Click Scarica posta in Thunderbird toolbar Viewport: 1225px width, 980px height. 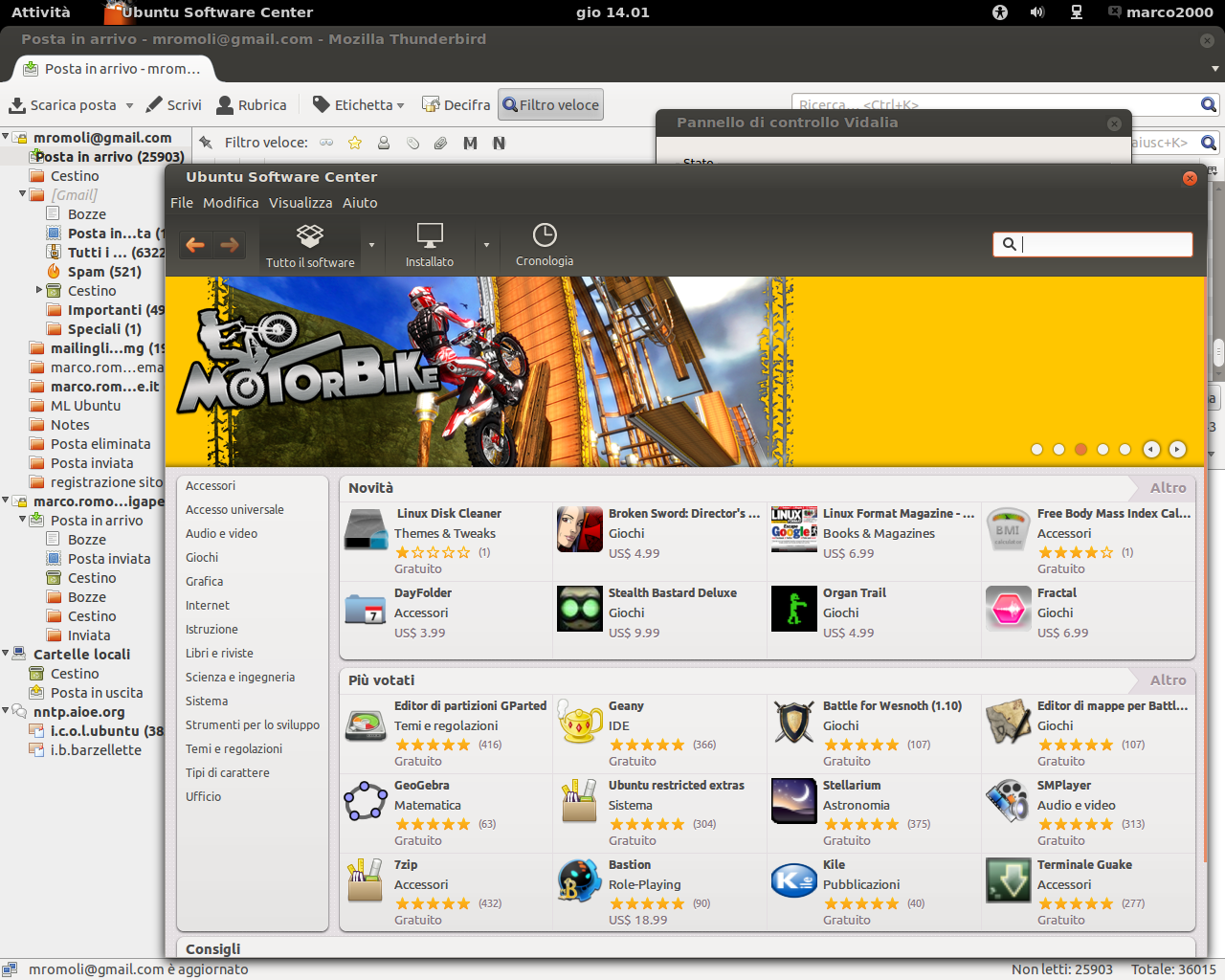coord(63,105)
